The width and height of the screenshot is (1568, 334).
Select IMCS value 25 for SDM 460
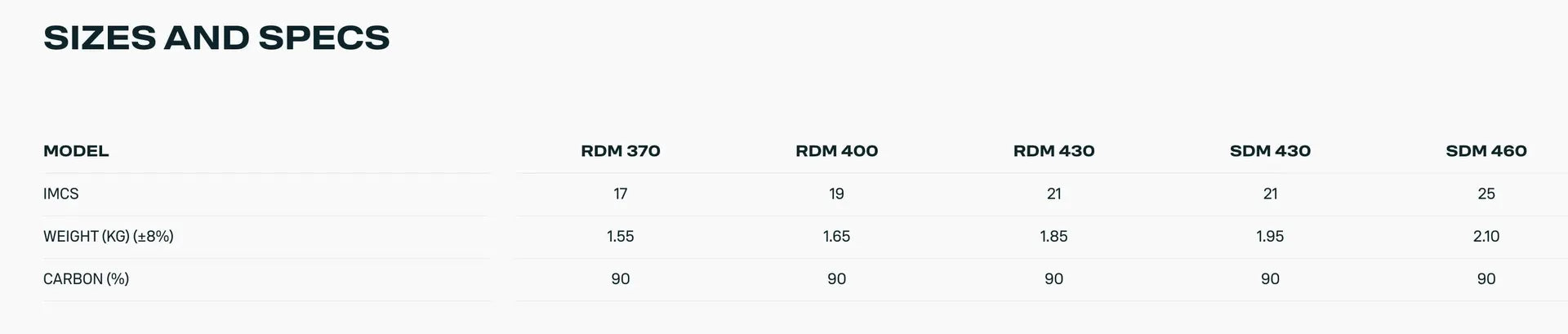[1486, 194]
